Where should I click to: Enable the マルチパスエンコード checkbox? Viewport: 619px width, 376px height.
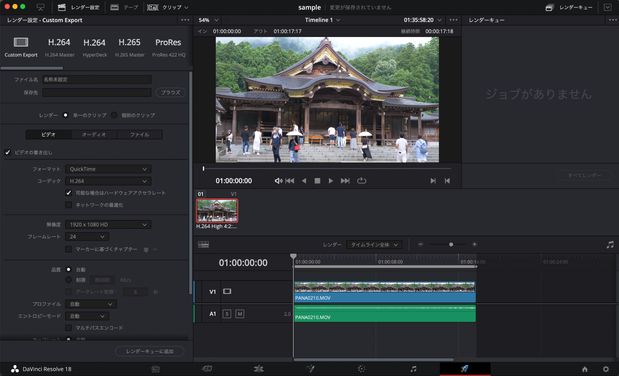coord(69,328)
